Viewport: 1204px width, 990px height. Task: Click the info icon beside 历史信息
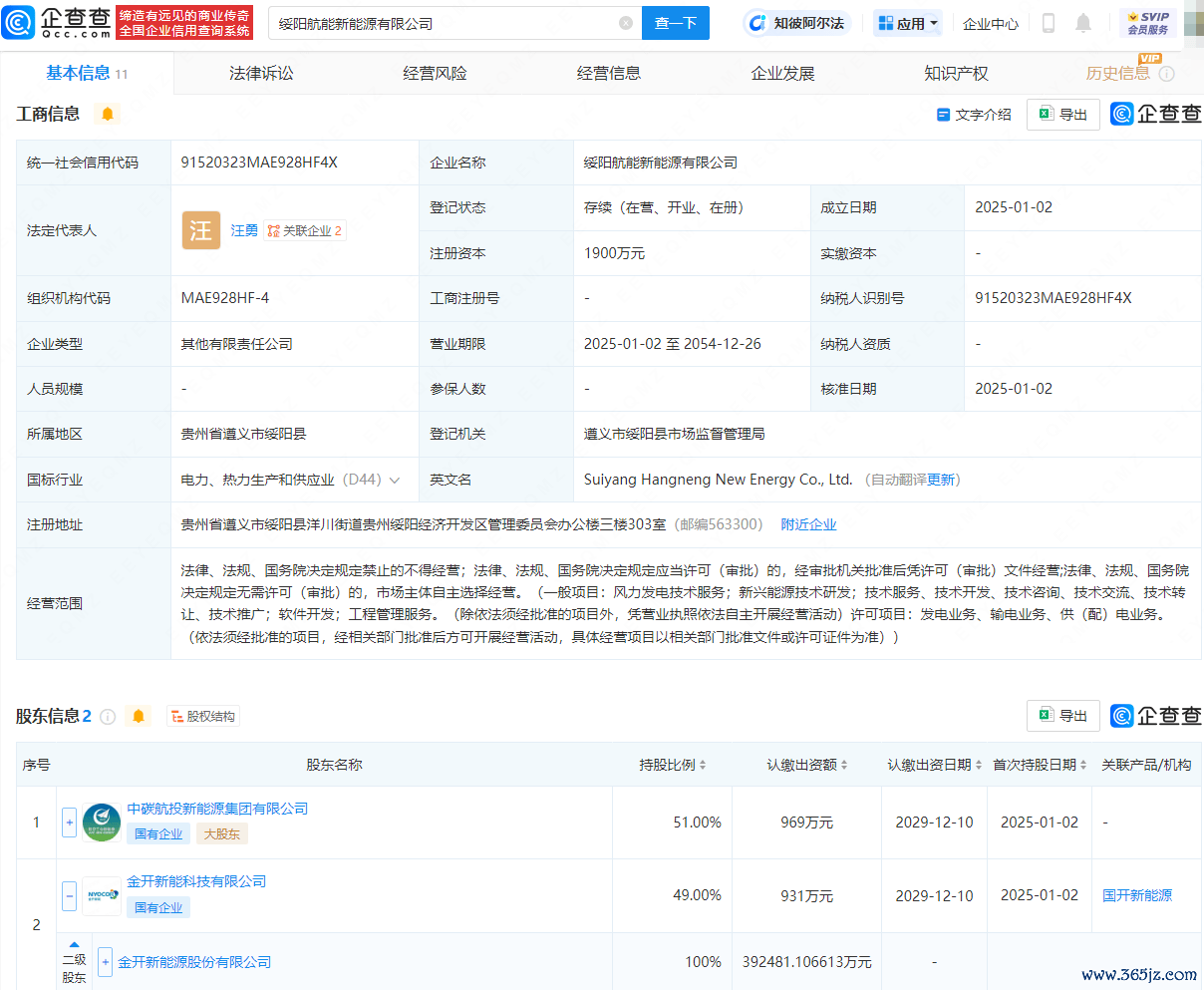click(x=1167, y=74)
